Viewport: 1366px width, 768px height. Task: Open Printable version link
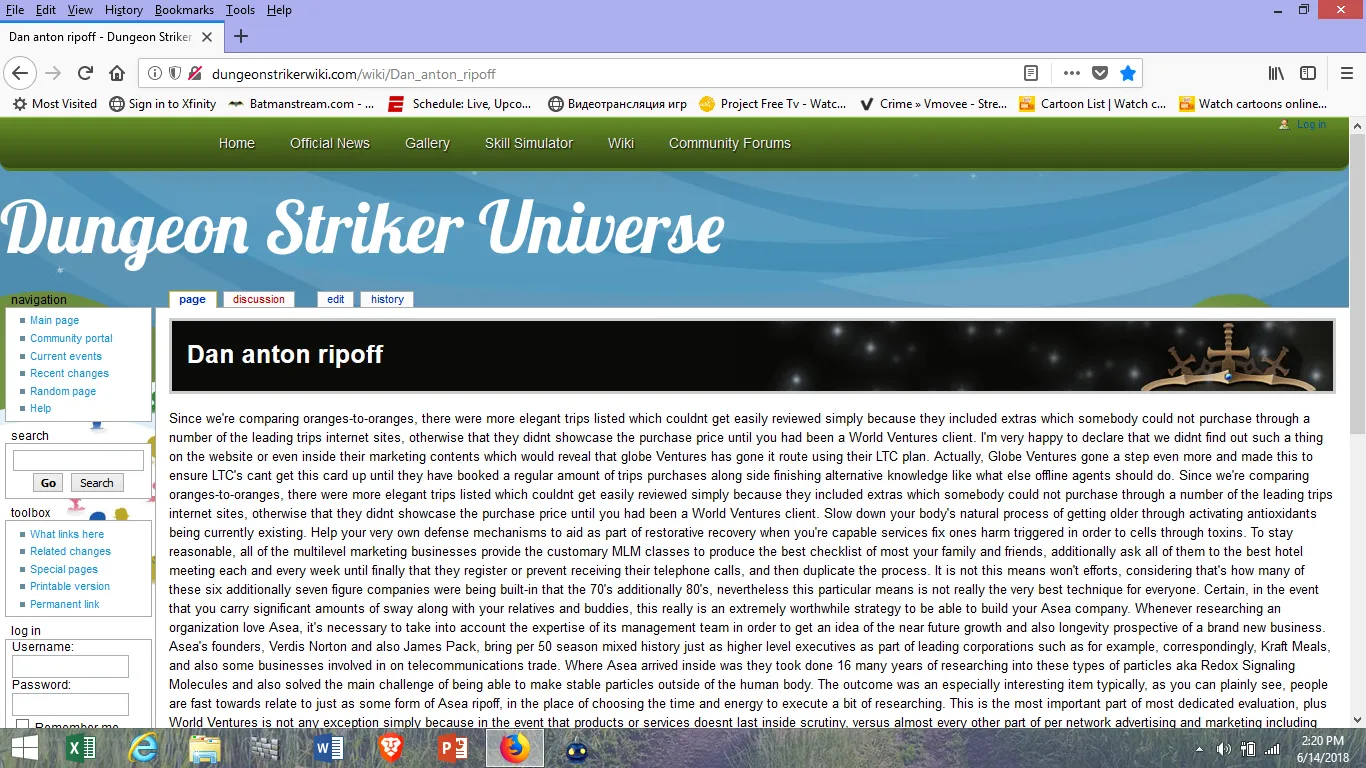click(70, 586)
